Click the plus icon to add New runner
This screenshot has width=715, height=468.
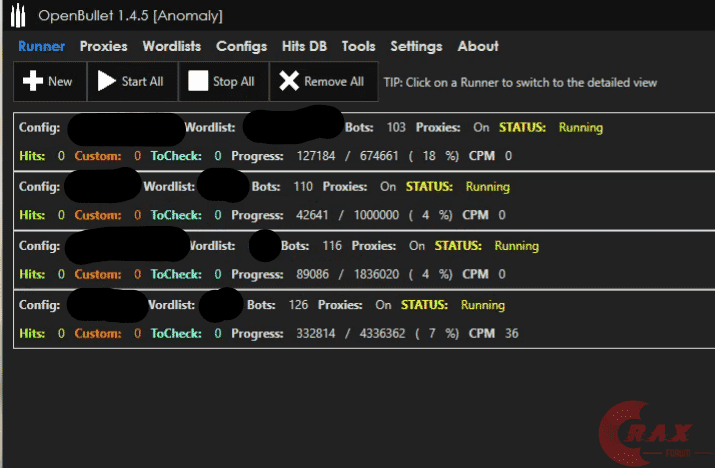click(33, 81)
